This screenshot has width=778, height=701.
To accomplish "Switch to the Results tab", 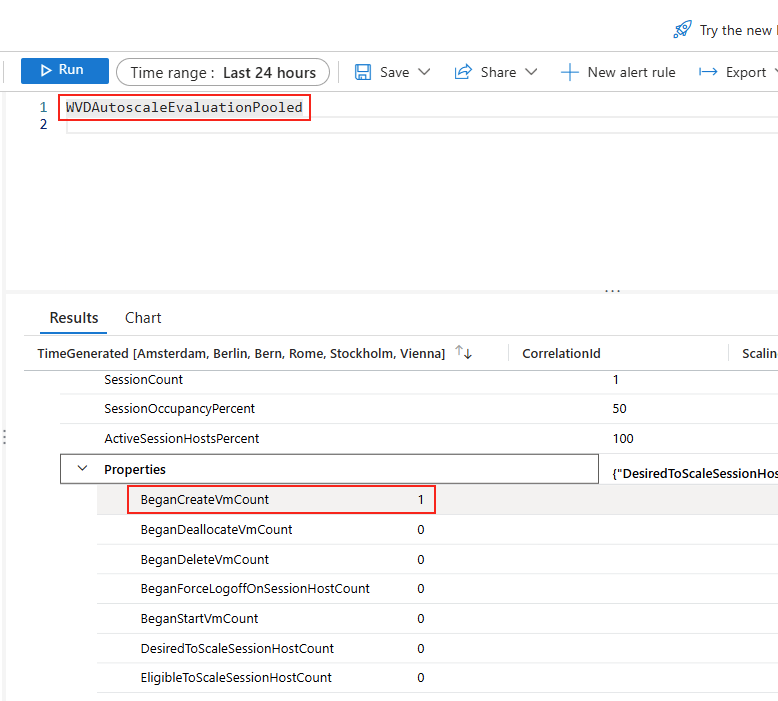I will point(74,318).
